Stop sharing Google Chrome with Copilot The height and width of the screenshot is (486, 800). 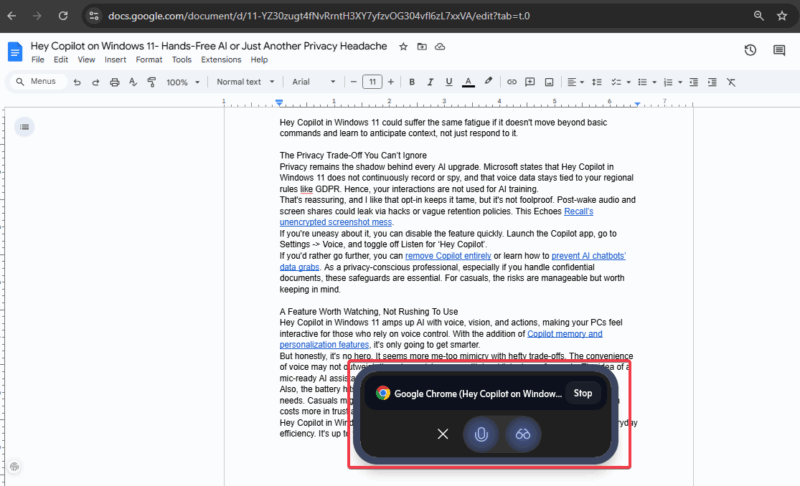[582, 393]
